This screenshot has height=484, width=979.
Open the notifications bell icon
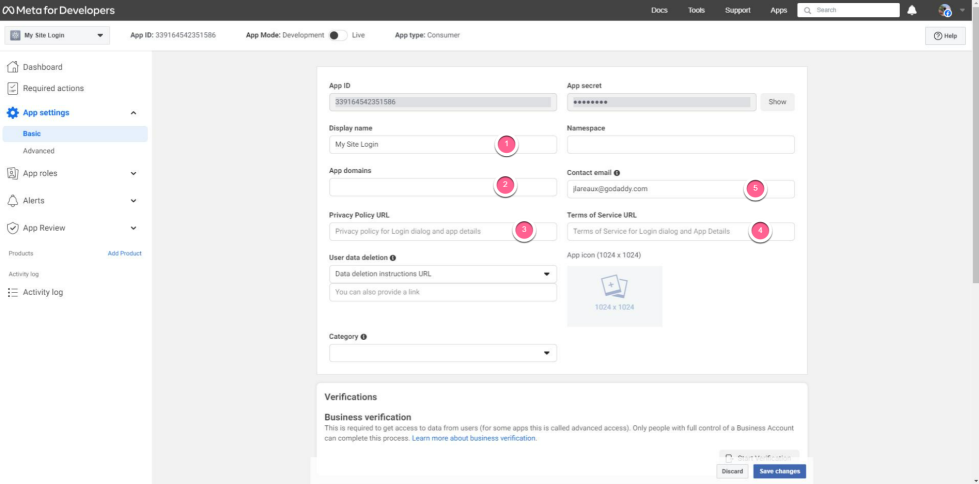(912, 11)
